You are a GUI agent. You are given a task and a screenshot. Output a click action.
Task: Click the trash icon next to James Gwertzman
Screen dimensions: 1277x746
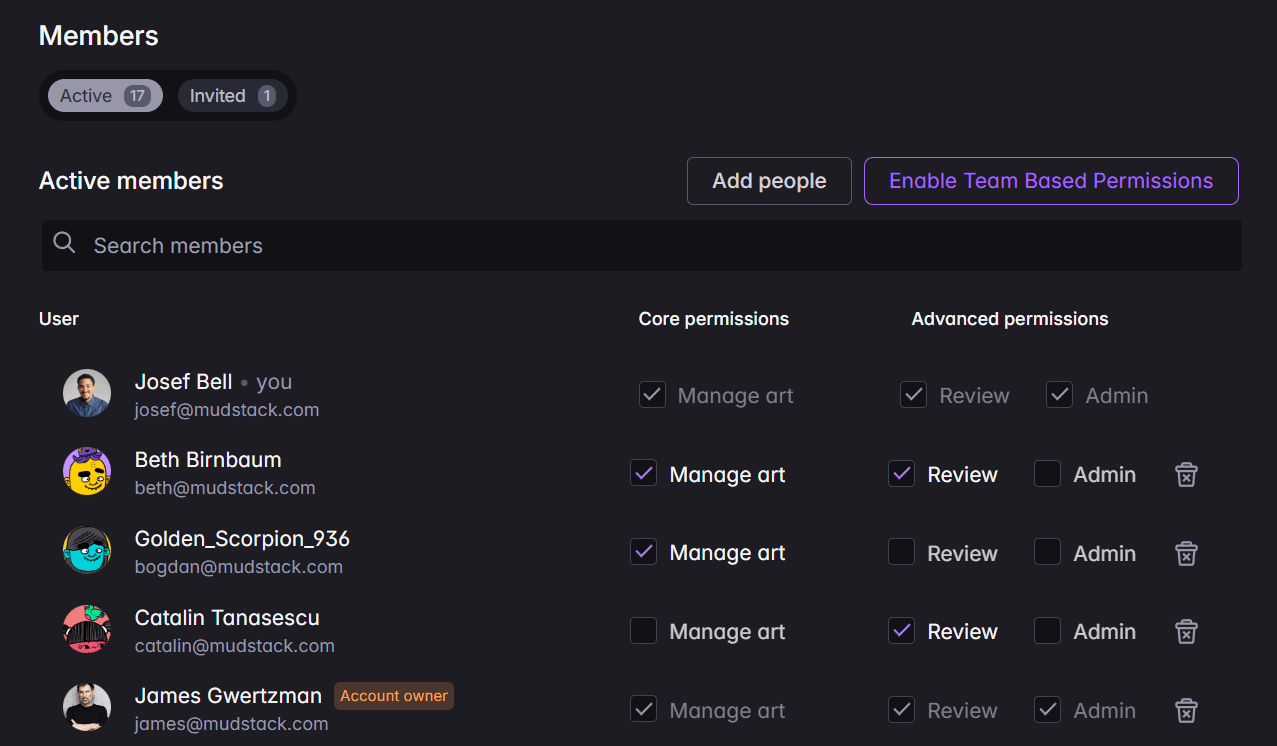coord(1186,710)
